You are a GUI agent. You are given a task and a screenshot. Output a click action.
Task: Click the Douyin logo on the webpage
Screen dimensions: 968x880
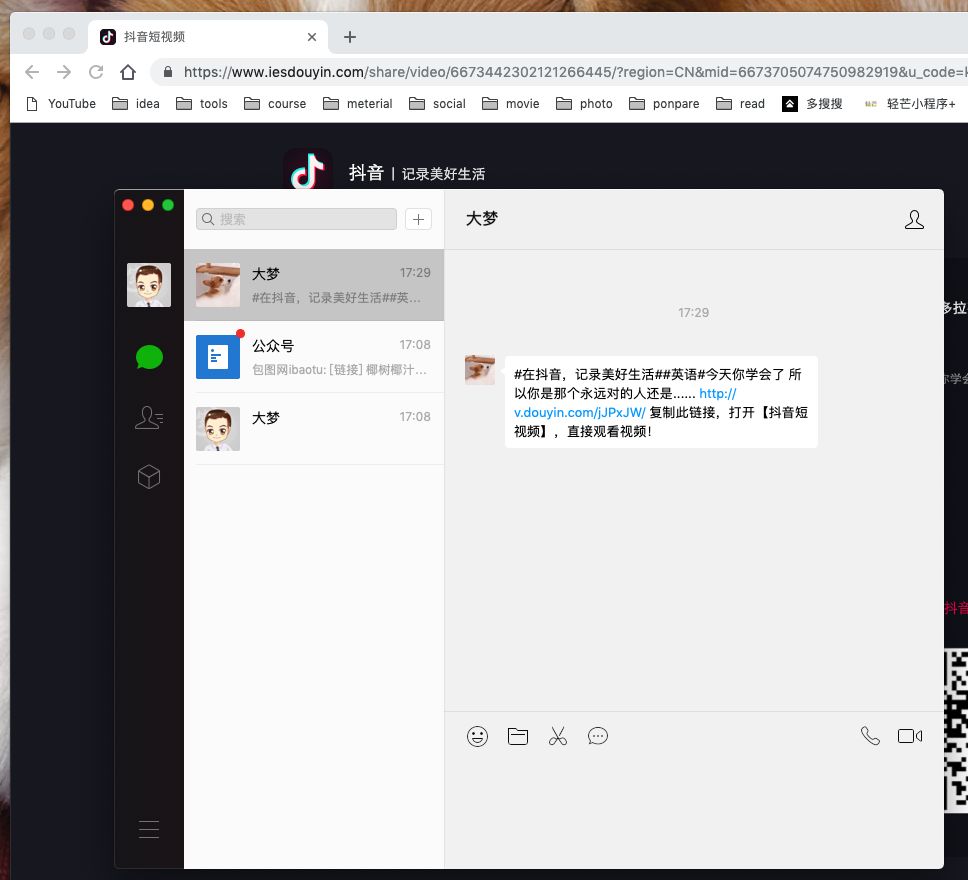coord(307,171)
